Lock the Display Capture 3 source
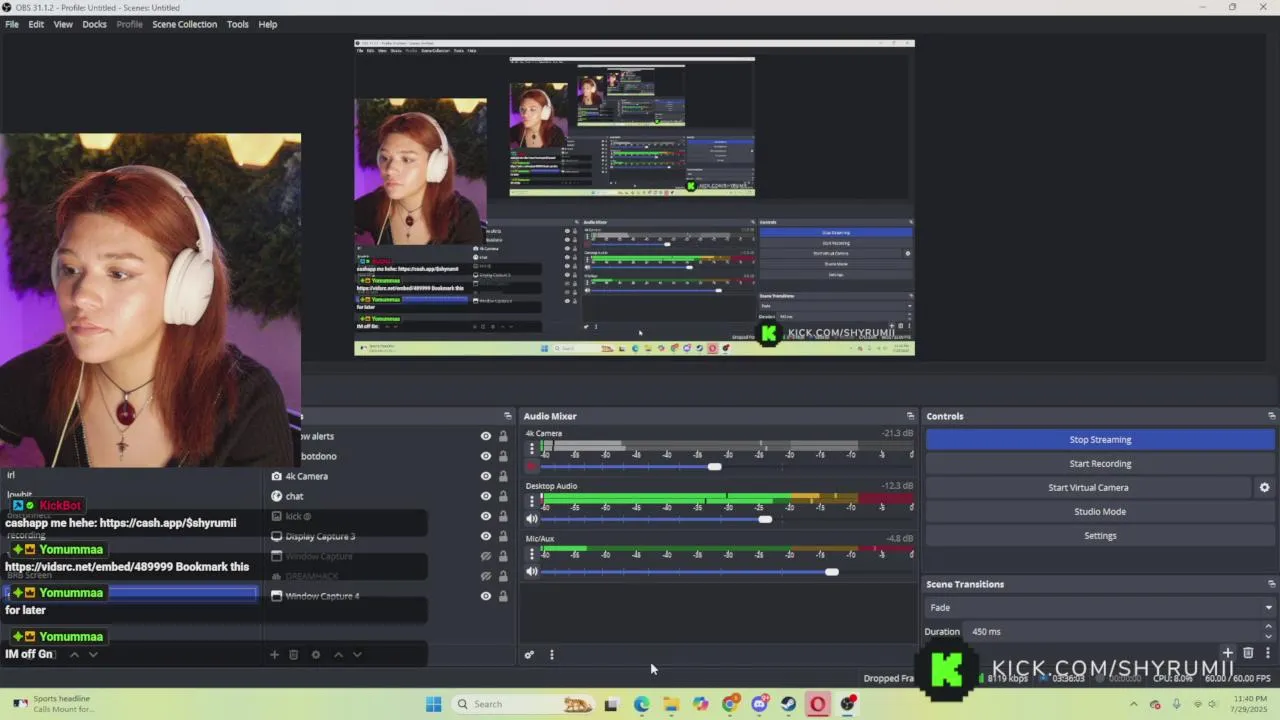Screen dimensions: 1280x720 pos(503,536)
